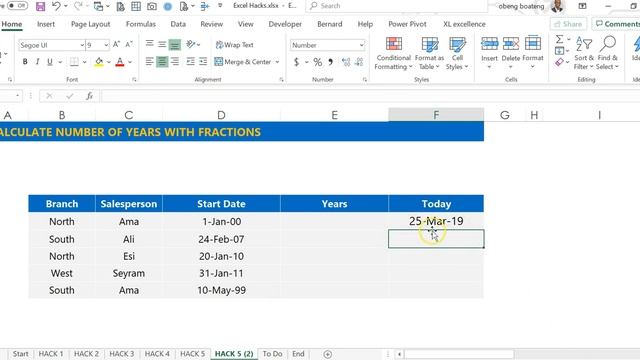Open Conditional Formatting menu
The width and height of the screenshot is (640, 360).
pyautogui.click(x=393, y=53)
